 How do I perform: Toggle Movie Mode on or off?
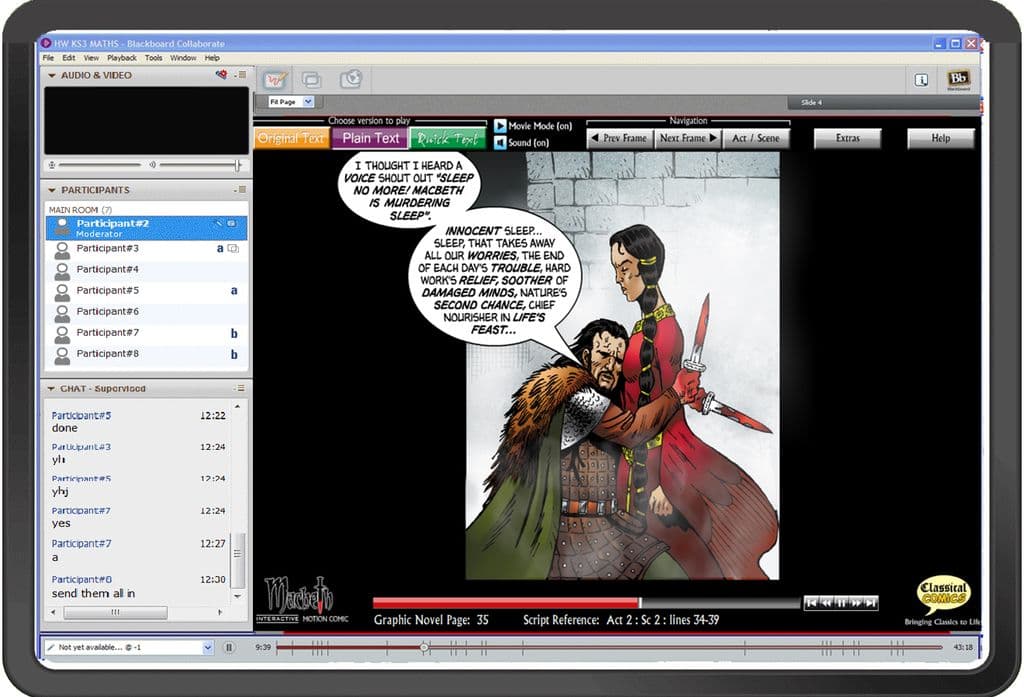(x=500, y=125)
